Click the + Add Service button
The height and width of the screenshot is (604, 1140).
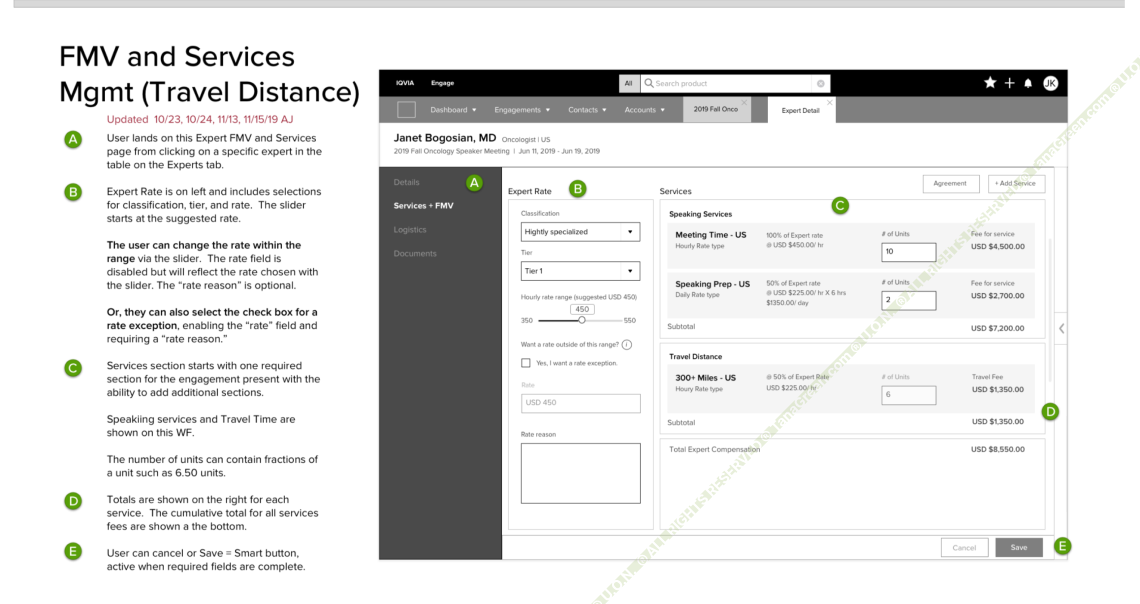click(1016, 183)
